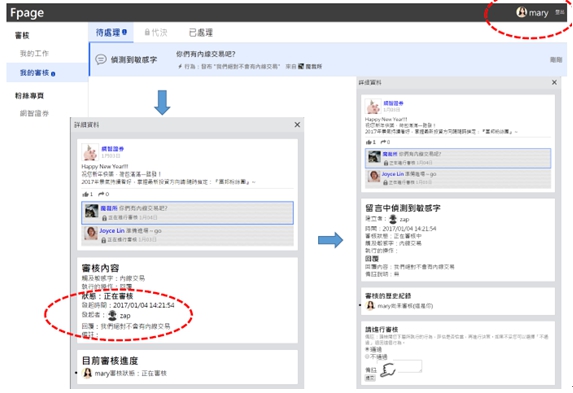Screen dimensions: 573x393
Task: Click the 魔戒所 source avatar in the list row
Action: 301,66
